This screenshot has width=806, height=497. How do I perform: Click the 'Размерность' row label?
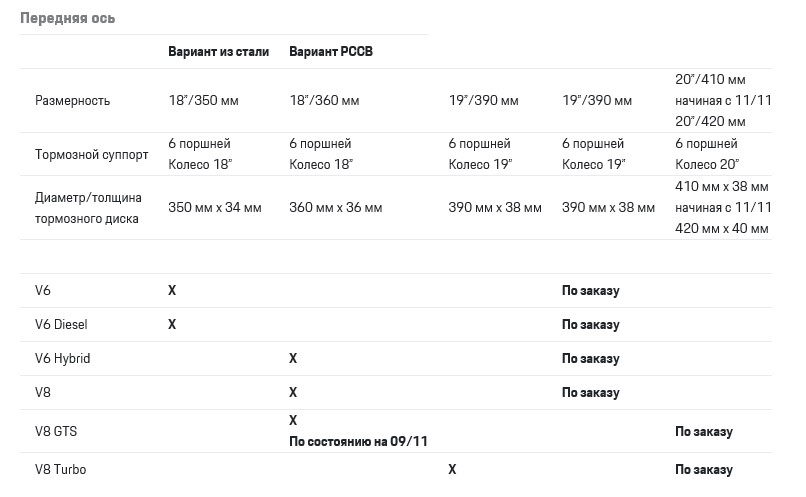click(72, 101)
